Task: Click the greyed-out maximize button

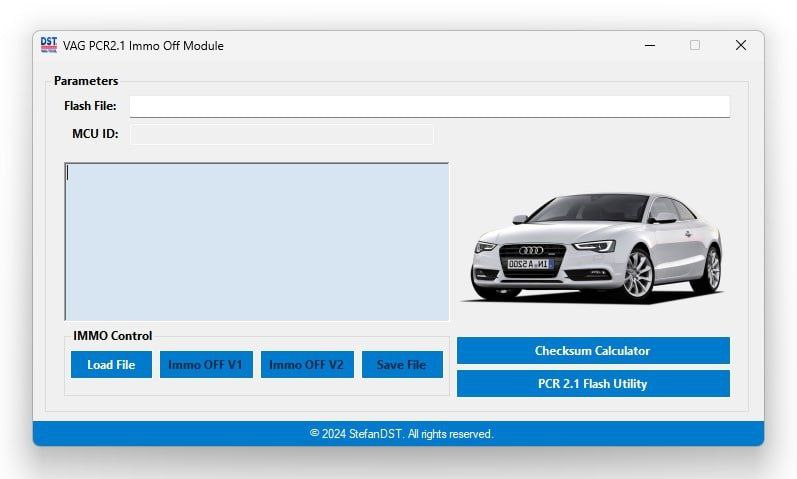Action: (694, 45)
